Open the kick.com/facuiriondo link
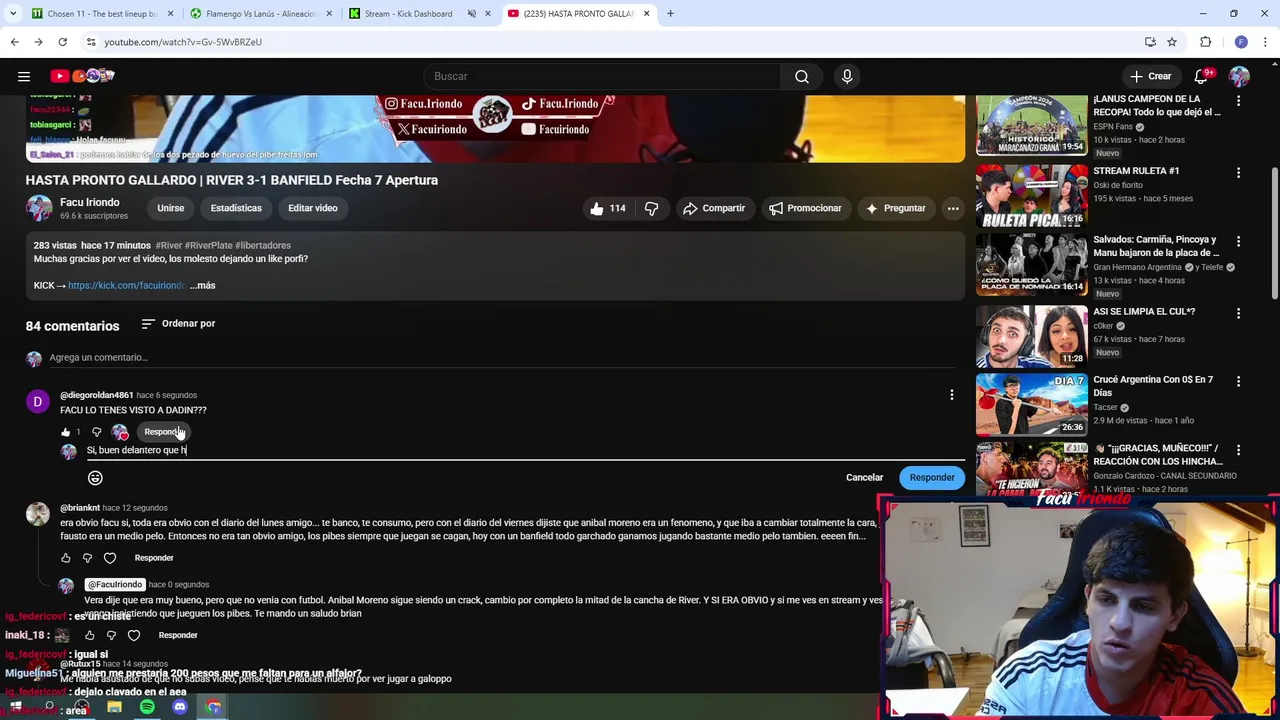1280x720 pixels. point(126,285)
